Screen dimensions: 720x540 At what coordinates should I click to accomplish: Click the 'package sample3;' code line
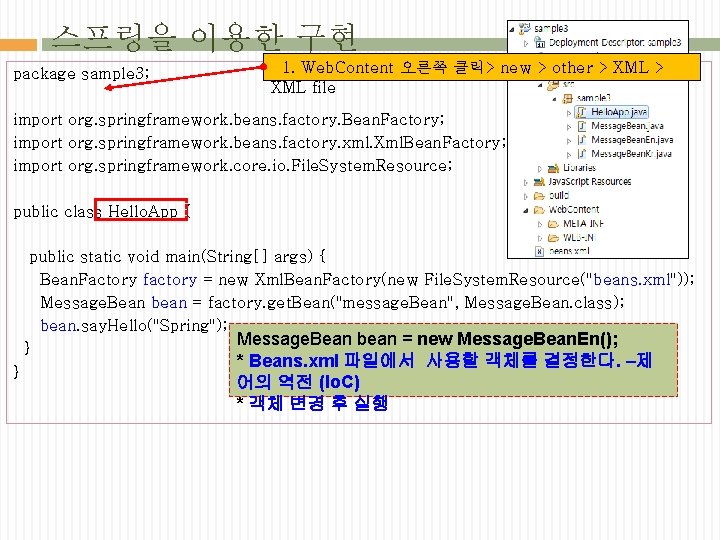point(81,73)
